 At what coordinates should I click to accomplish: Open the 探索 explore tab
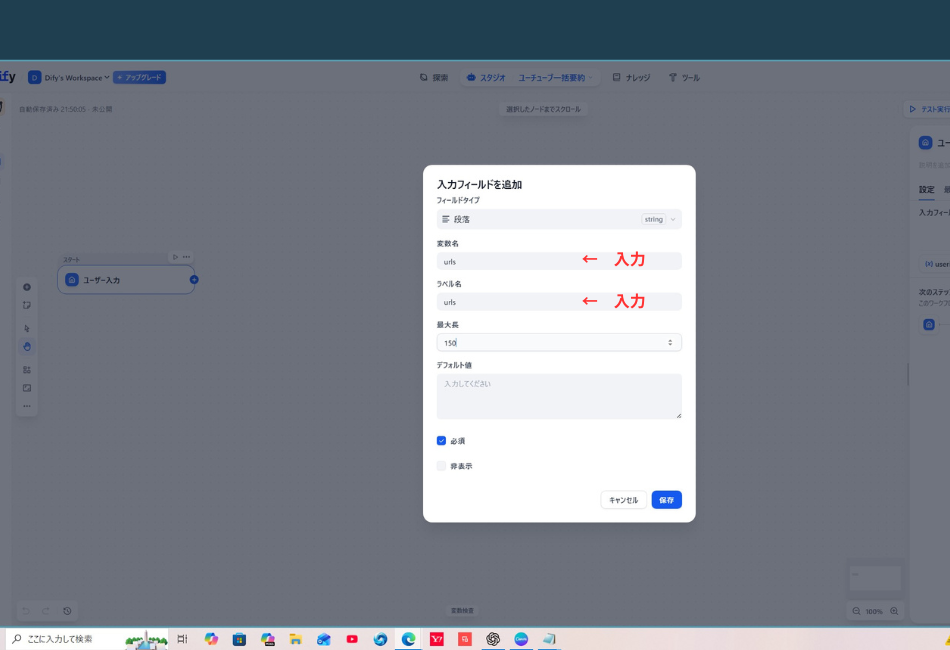[434, 78]
